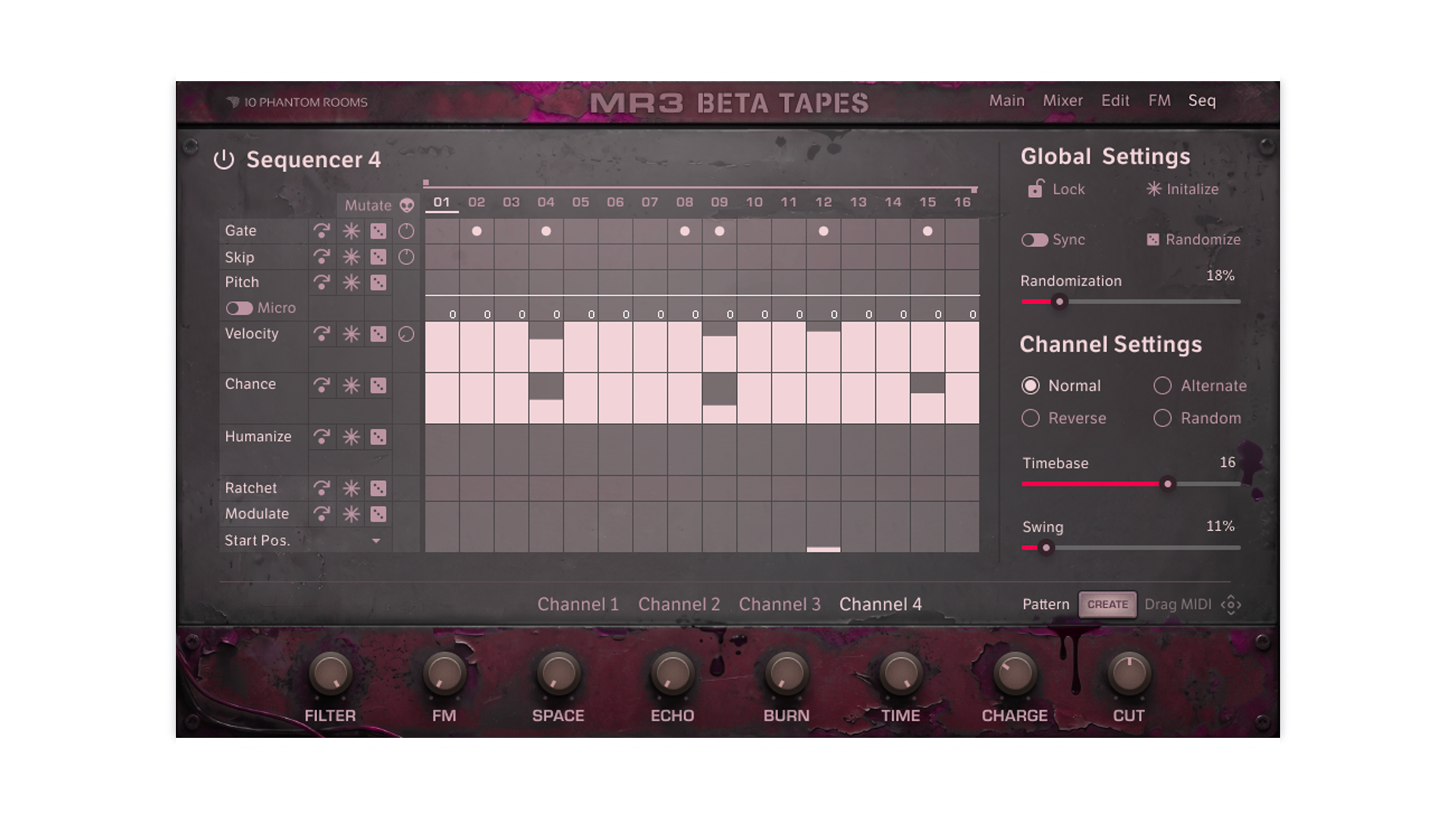The width and height of the screenshot is (1456, 819).
Task: Click the Swing slider handle
Action: (x=1046, y=548)
